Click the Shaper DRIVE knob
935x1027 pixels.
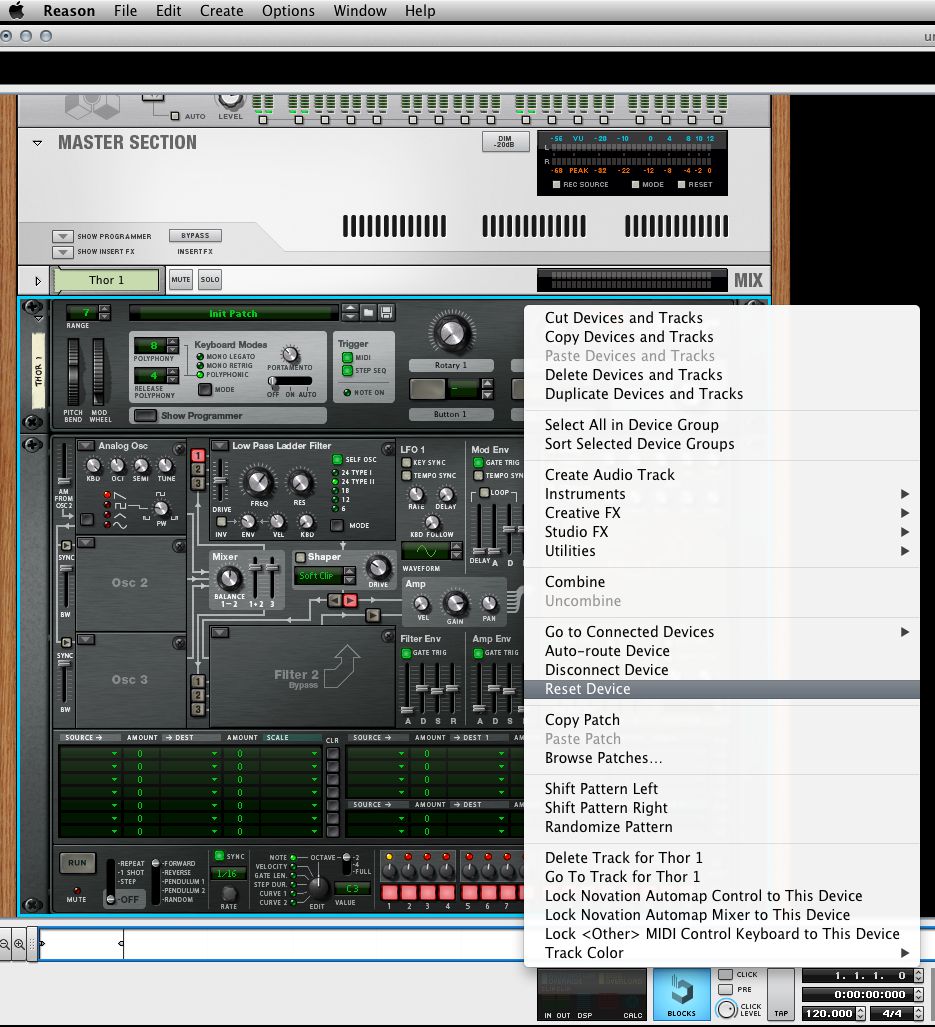pos(378,567)
